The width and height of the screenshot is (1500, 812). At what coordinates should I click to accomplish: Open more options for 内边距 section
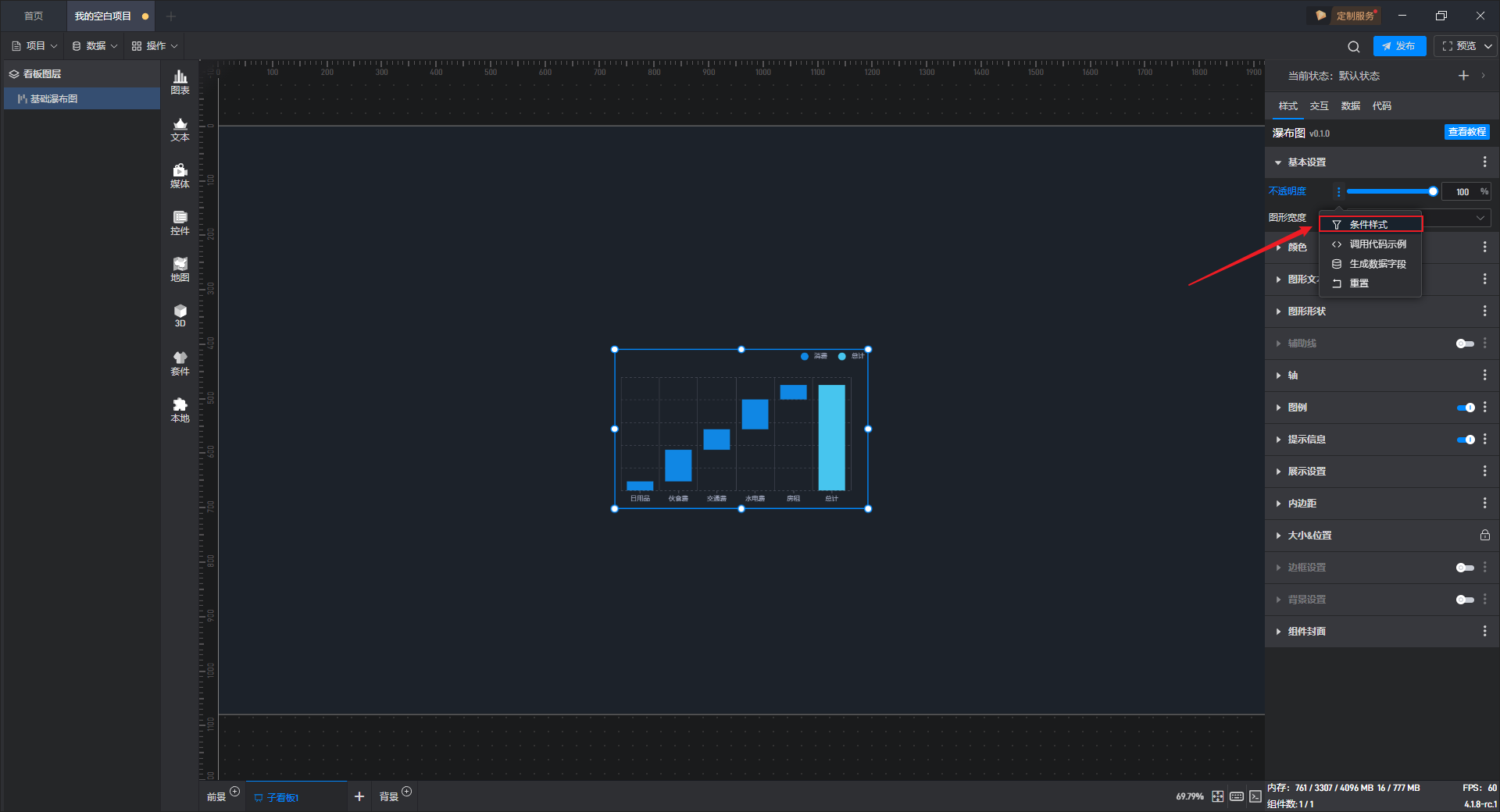point(1484,503)
